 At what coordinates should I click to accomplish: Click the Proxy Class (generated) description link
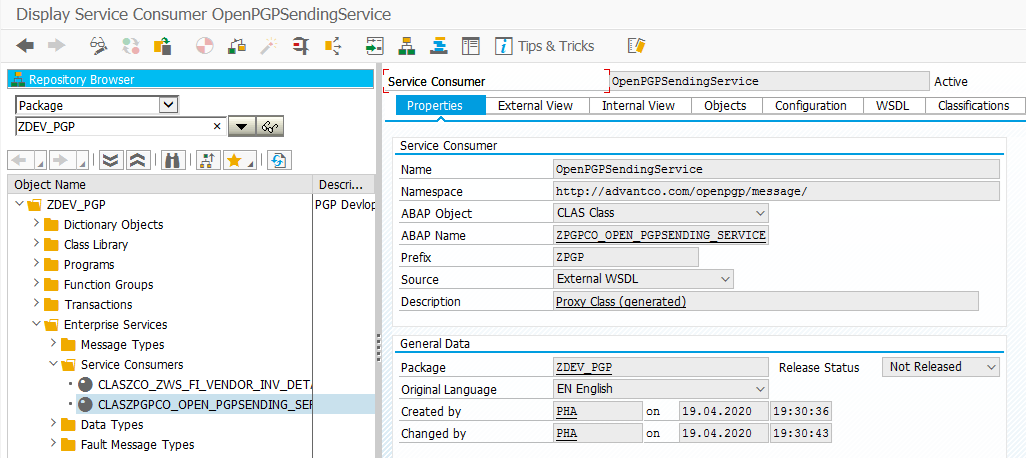tap(621, 302)
